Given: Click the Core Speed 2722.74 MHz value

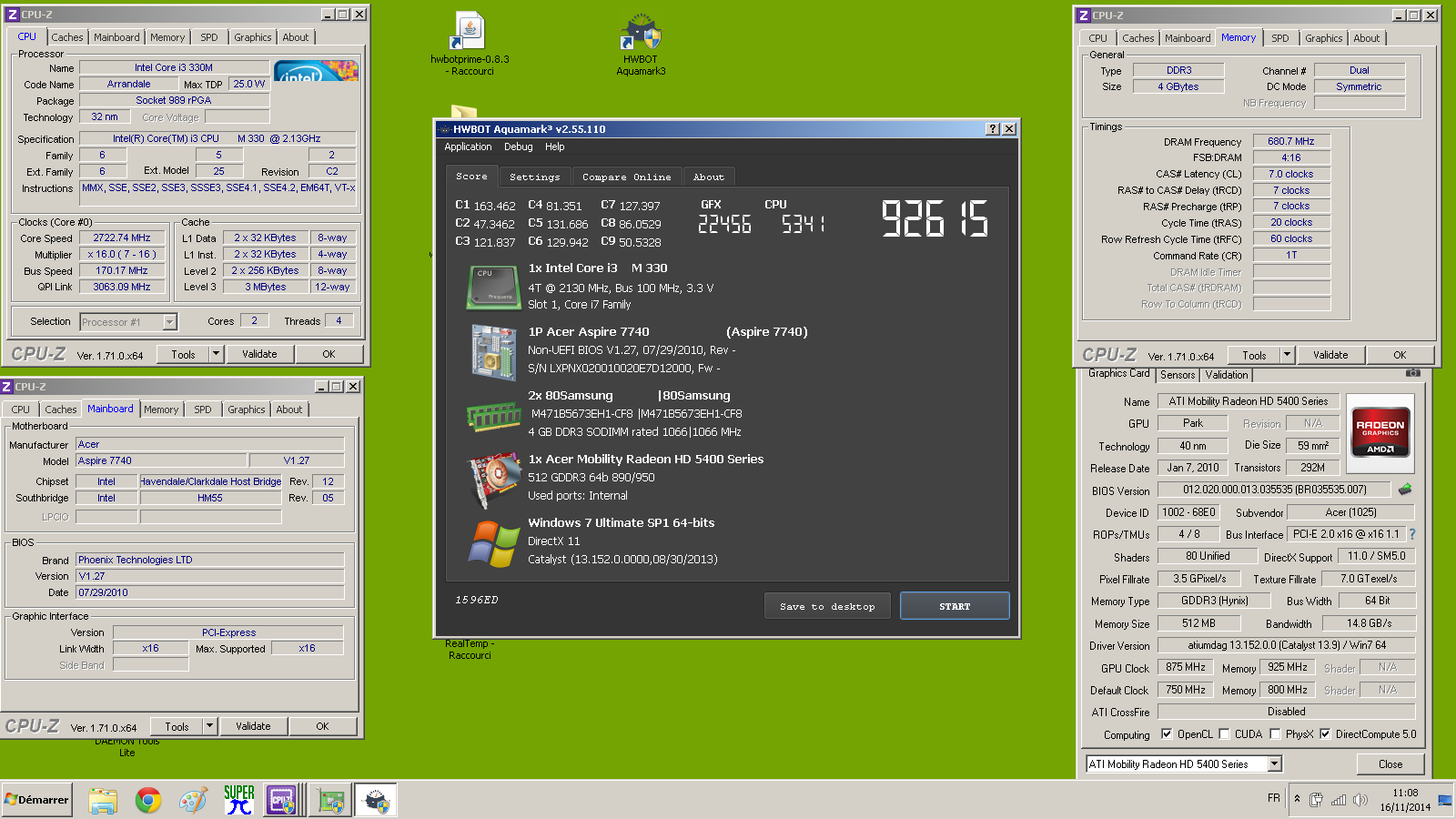Looking at the screenshot, I should tap(122, 238).
